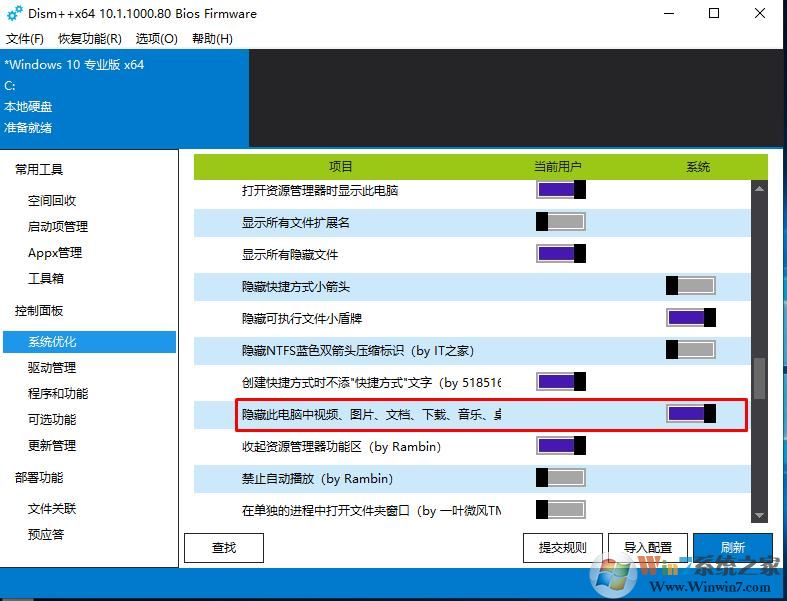Screen dimensions: 787x601
Task: Open the 选项(O) menu
Action: [x=157, y=39]
